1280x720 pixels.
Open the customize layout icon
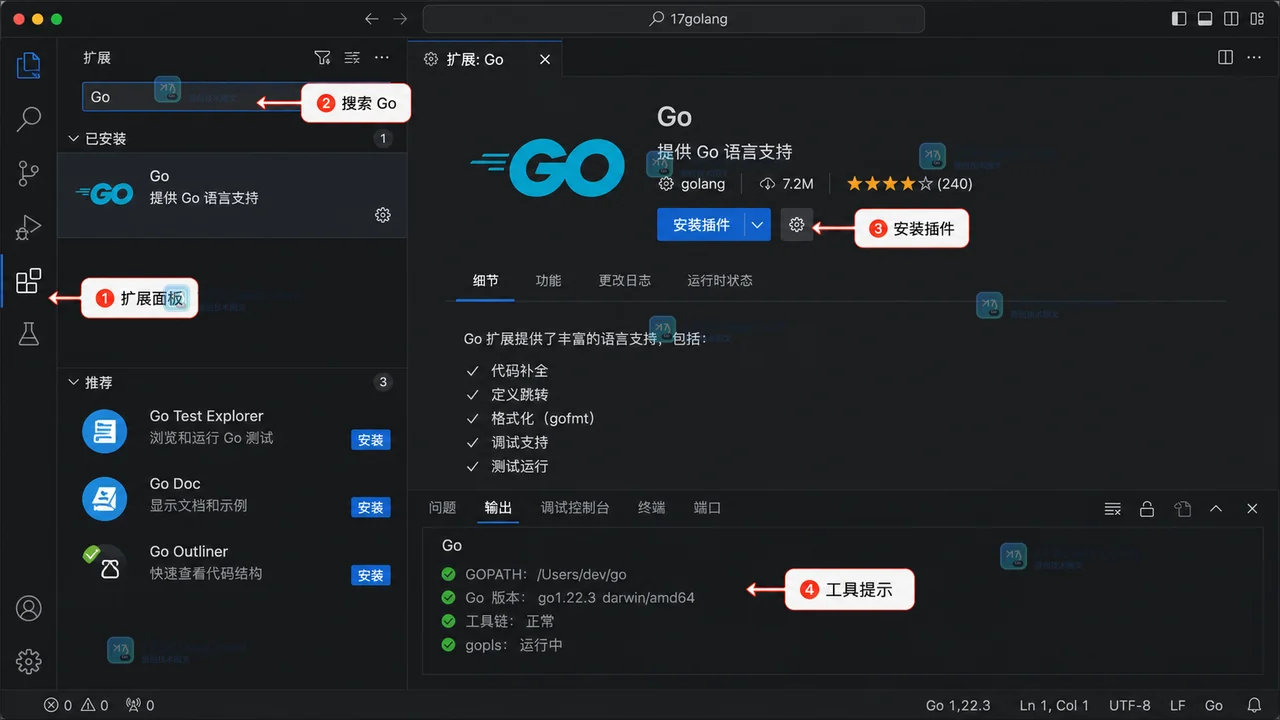[1257, 19]
